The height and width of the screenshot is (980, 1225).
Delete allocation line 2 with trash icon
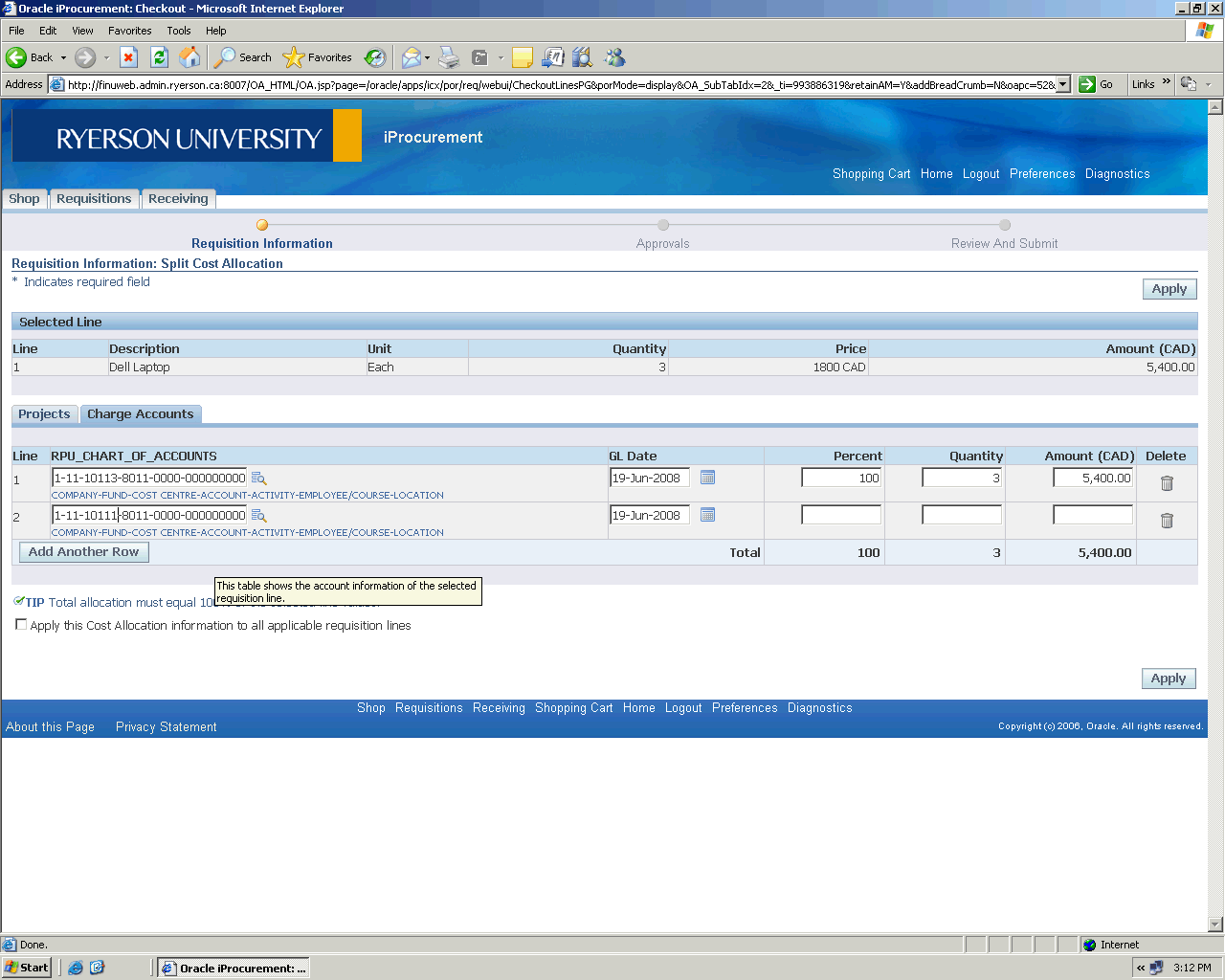(x=1167, y=521)
